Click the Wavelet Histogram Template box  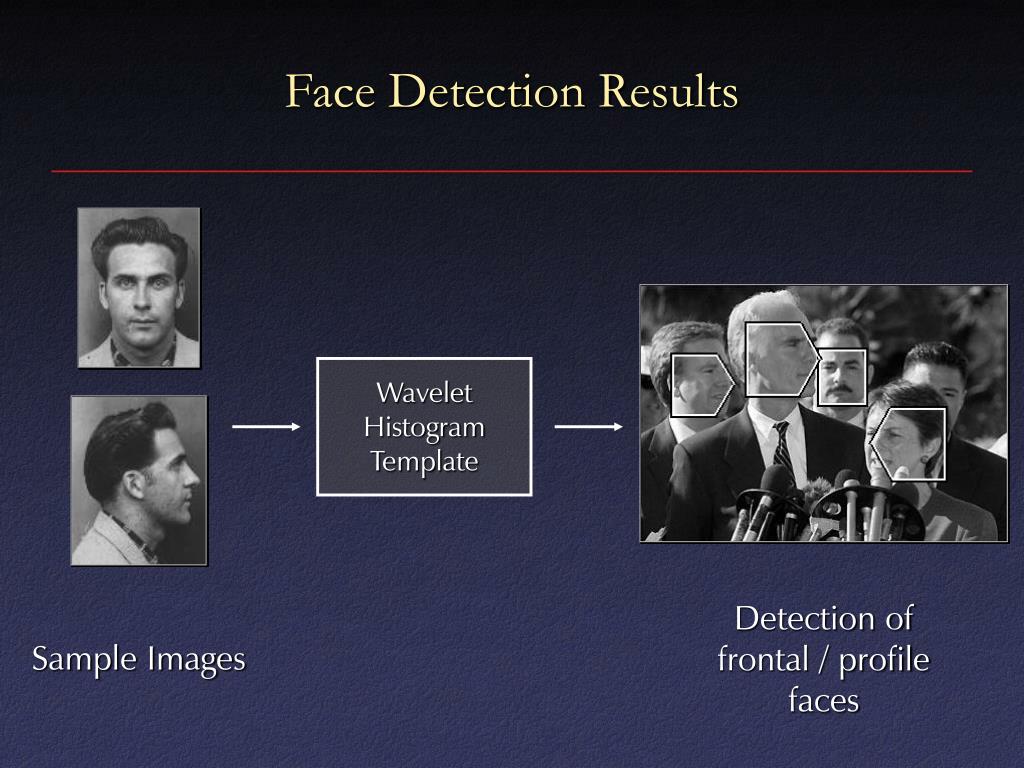click(424, 426)
